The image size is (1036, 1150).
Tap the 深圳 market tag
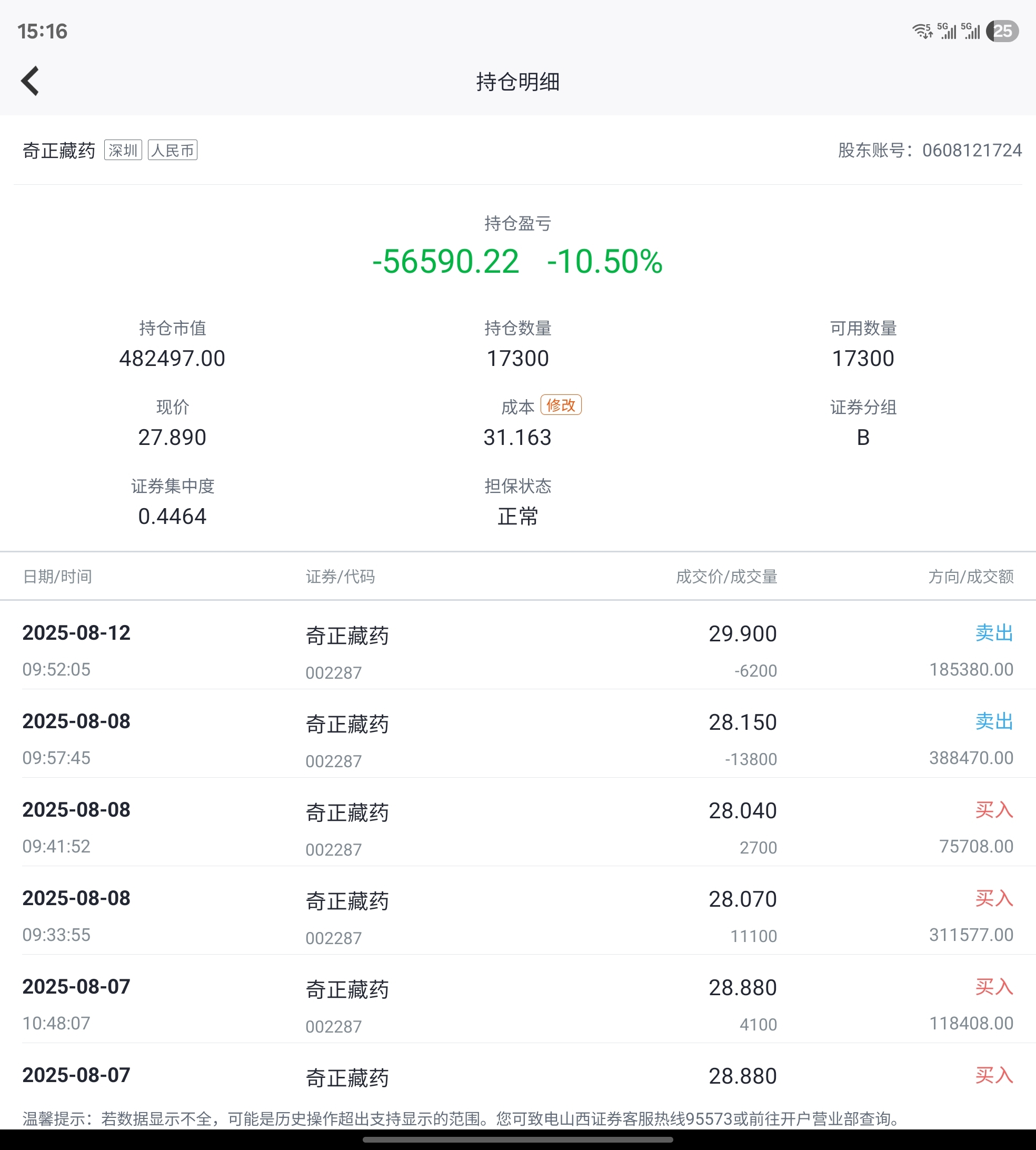[x=123, y=150]
